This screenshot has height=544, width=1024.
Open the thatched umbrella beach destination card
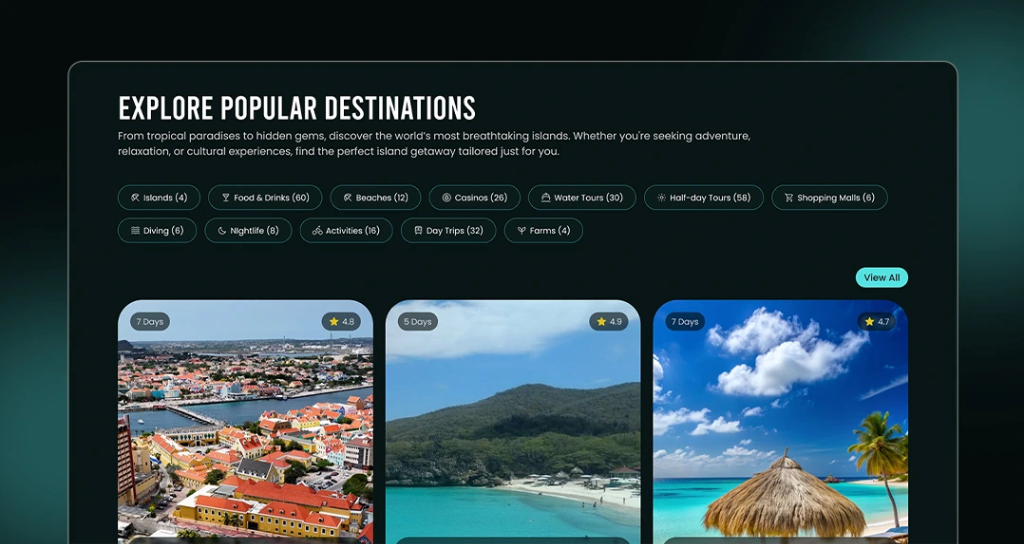tap(780, 422)
